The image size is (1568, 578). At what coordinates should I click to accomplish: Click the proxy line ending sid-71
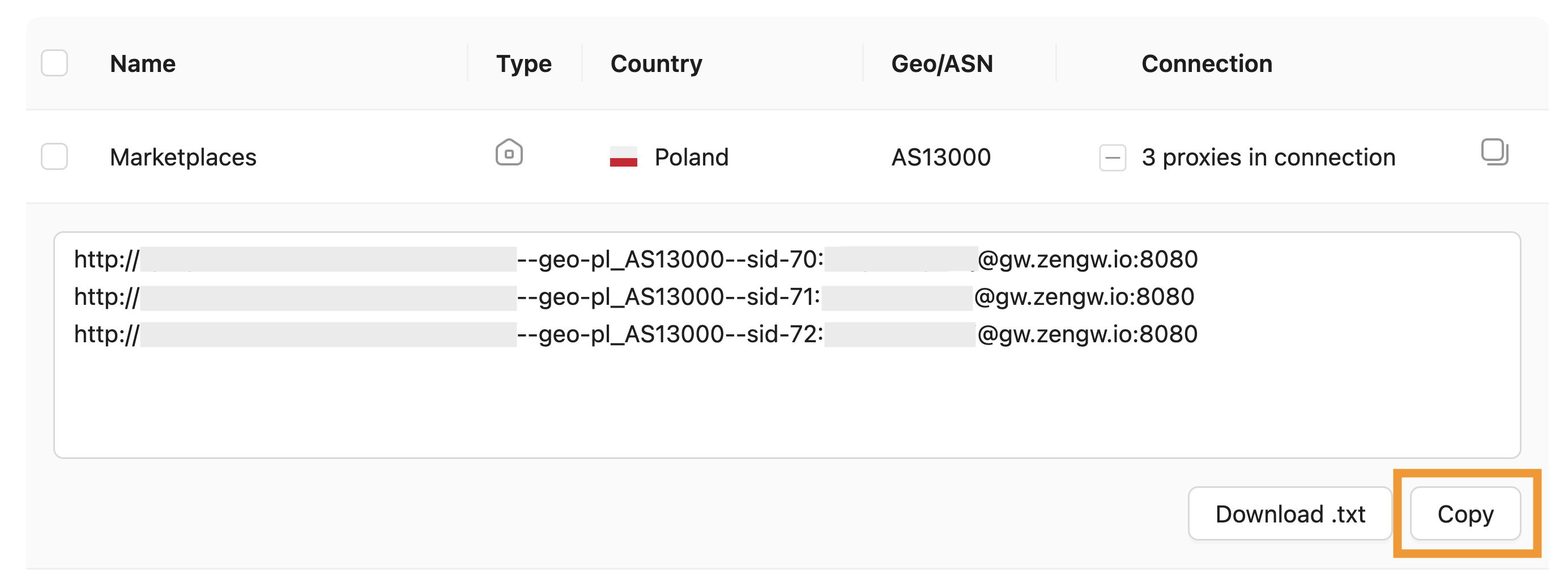click(670, 297)
